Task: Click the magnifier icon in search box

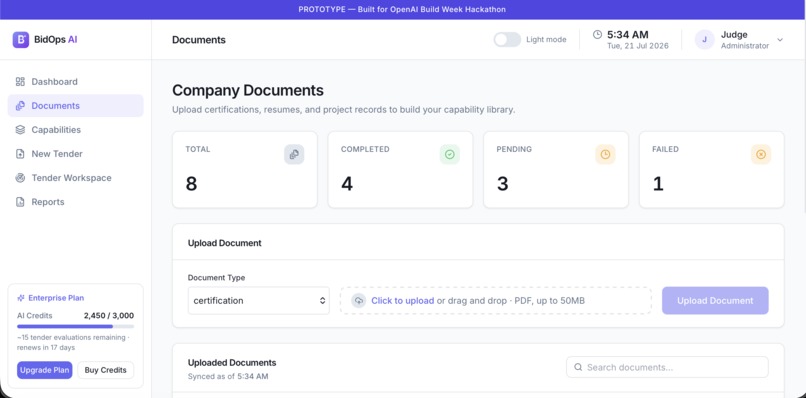Action: click(x=578, y=367)
